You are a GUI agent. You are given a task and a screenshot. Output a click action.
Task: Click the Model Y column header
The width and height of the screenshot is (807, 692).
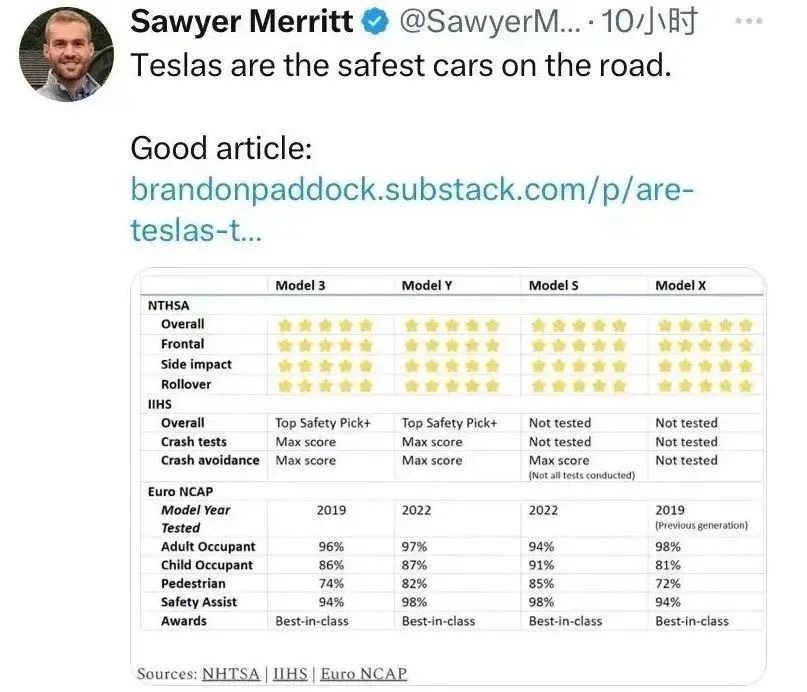(x=427, y=286)
